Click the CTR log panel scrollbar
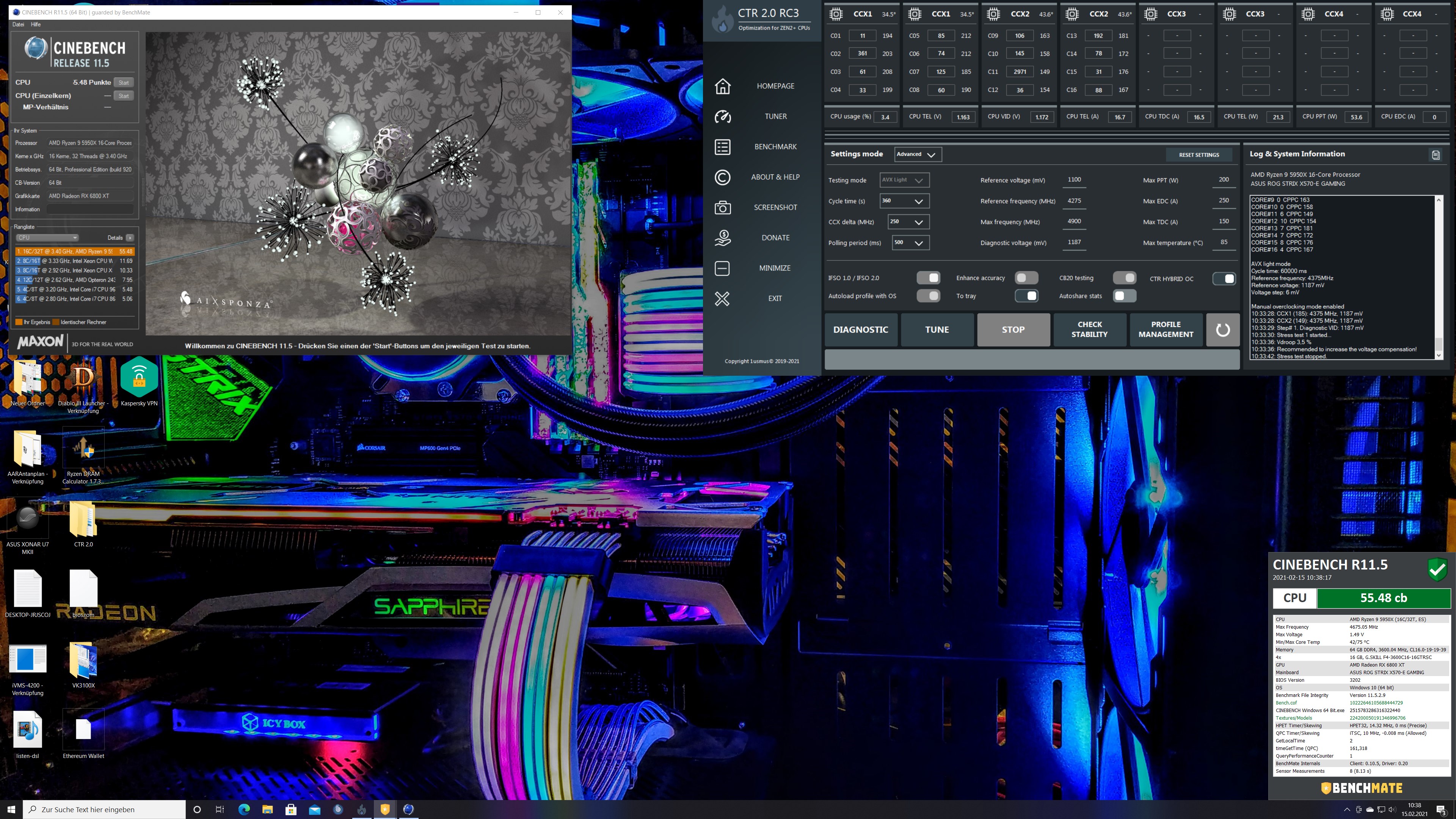1456x819 pixels. (1439, 277)
